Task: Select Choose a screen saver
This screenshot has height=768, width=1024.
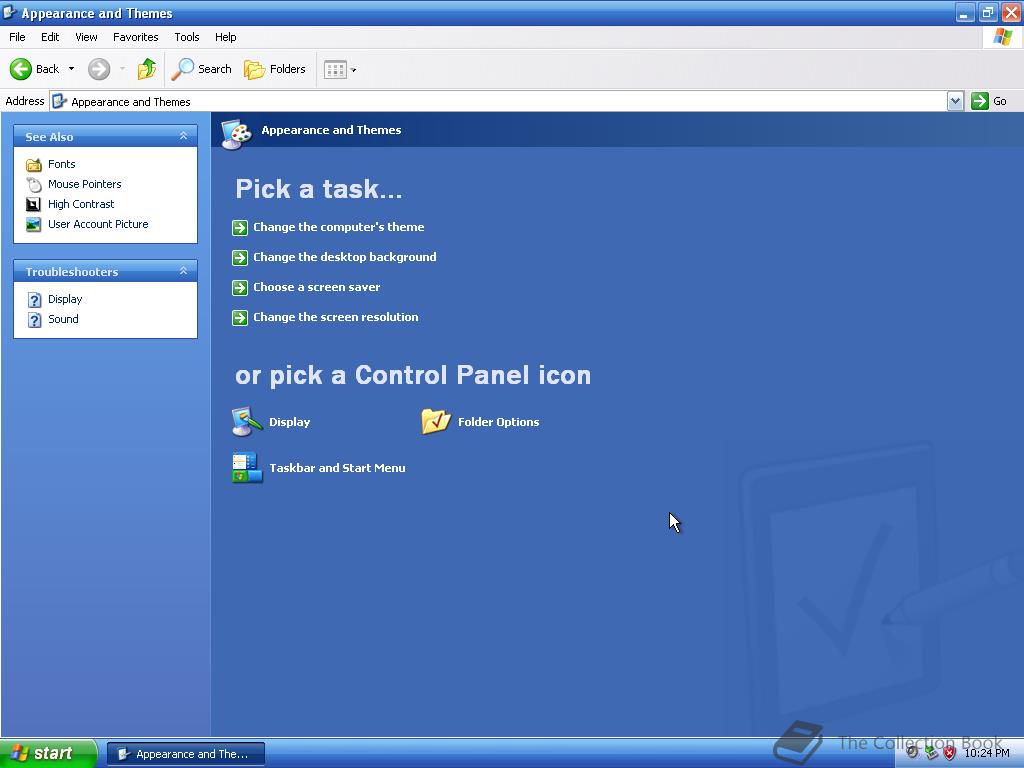Action: (316, 287)
